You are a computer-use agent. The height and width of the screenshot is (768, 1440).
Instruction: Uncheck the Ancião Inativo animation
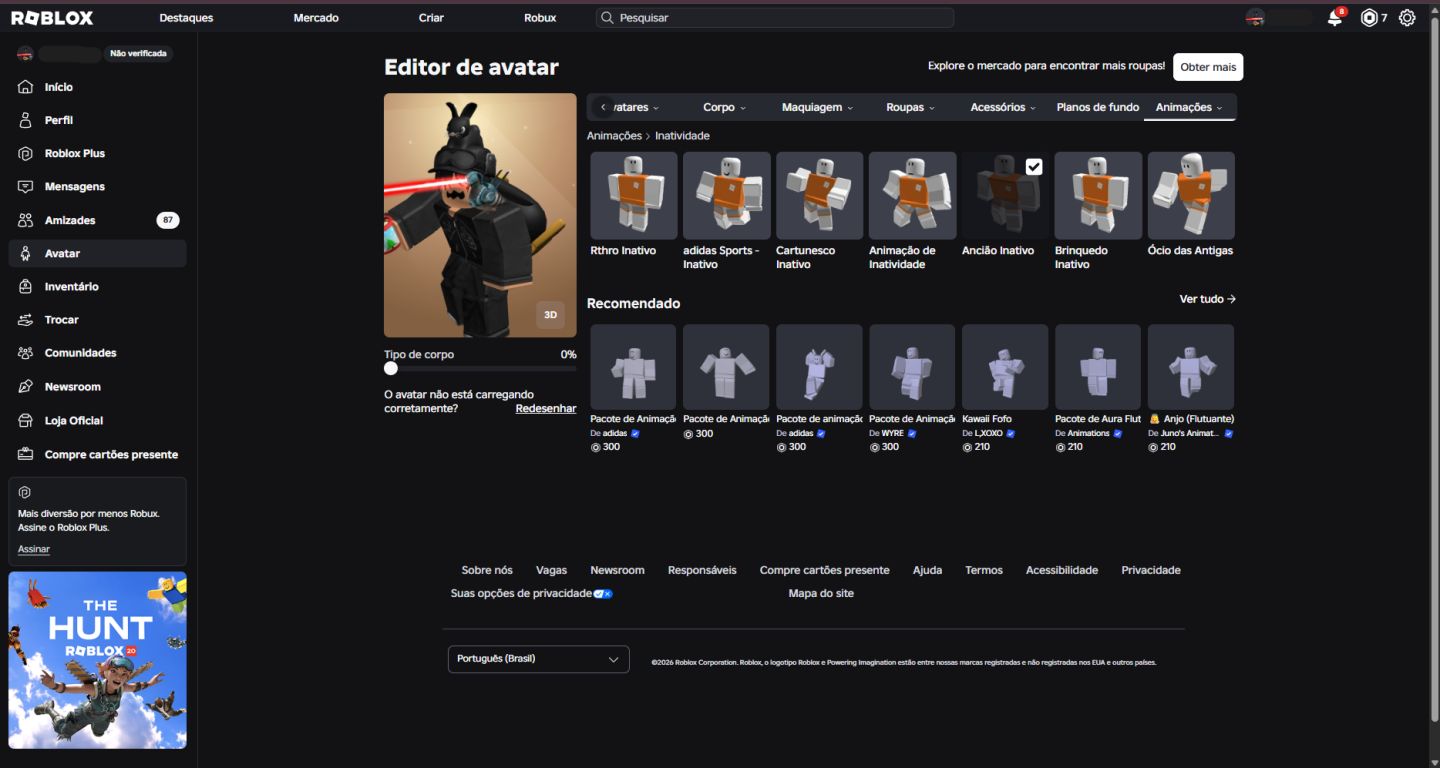1034,167
